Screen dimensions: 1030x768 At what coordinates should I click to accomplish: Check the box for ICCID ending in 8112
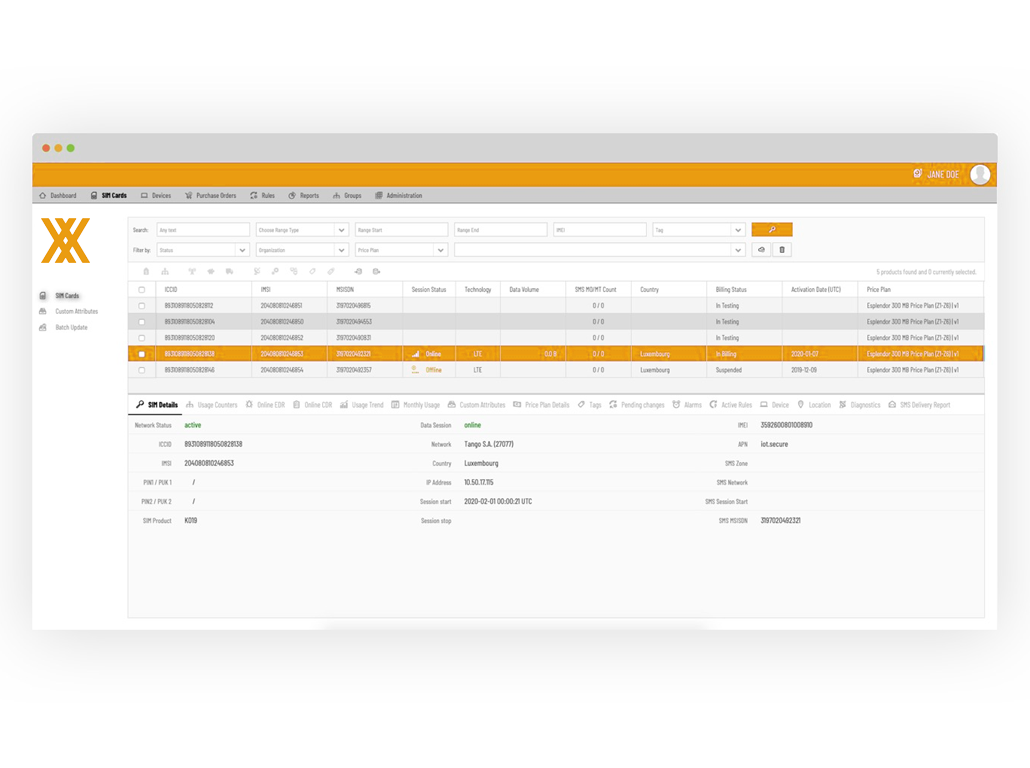142,306
